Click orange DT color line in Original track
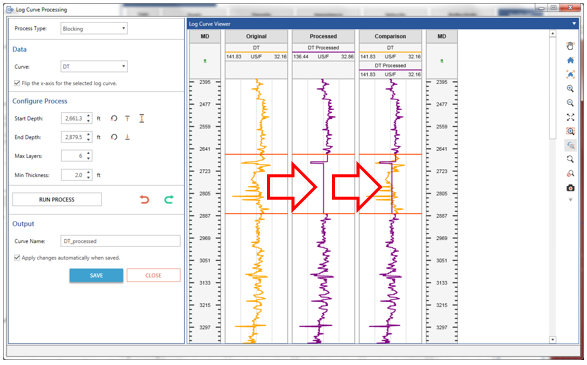This screenshot has width=587, height=365. click(256, 52)
